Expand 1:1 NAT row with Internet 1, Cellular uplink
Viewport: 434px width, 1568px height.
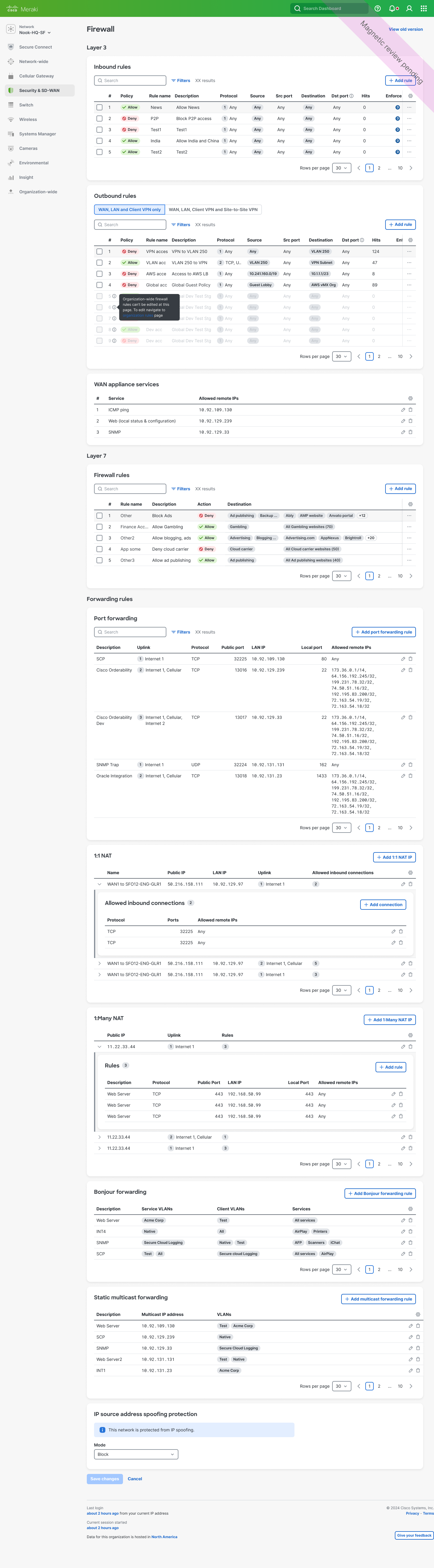[x=99, y=963]
